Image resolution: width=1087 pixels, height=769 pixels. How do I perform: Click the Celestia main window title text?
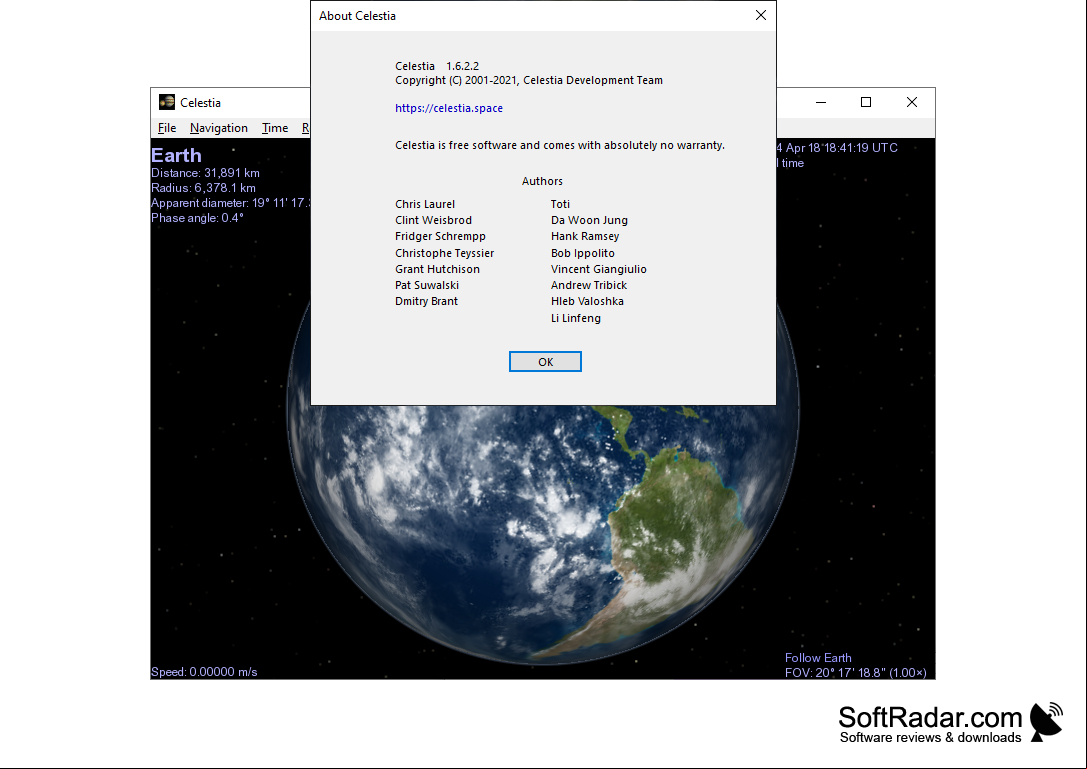200,103
